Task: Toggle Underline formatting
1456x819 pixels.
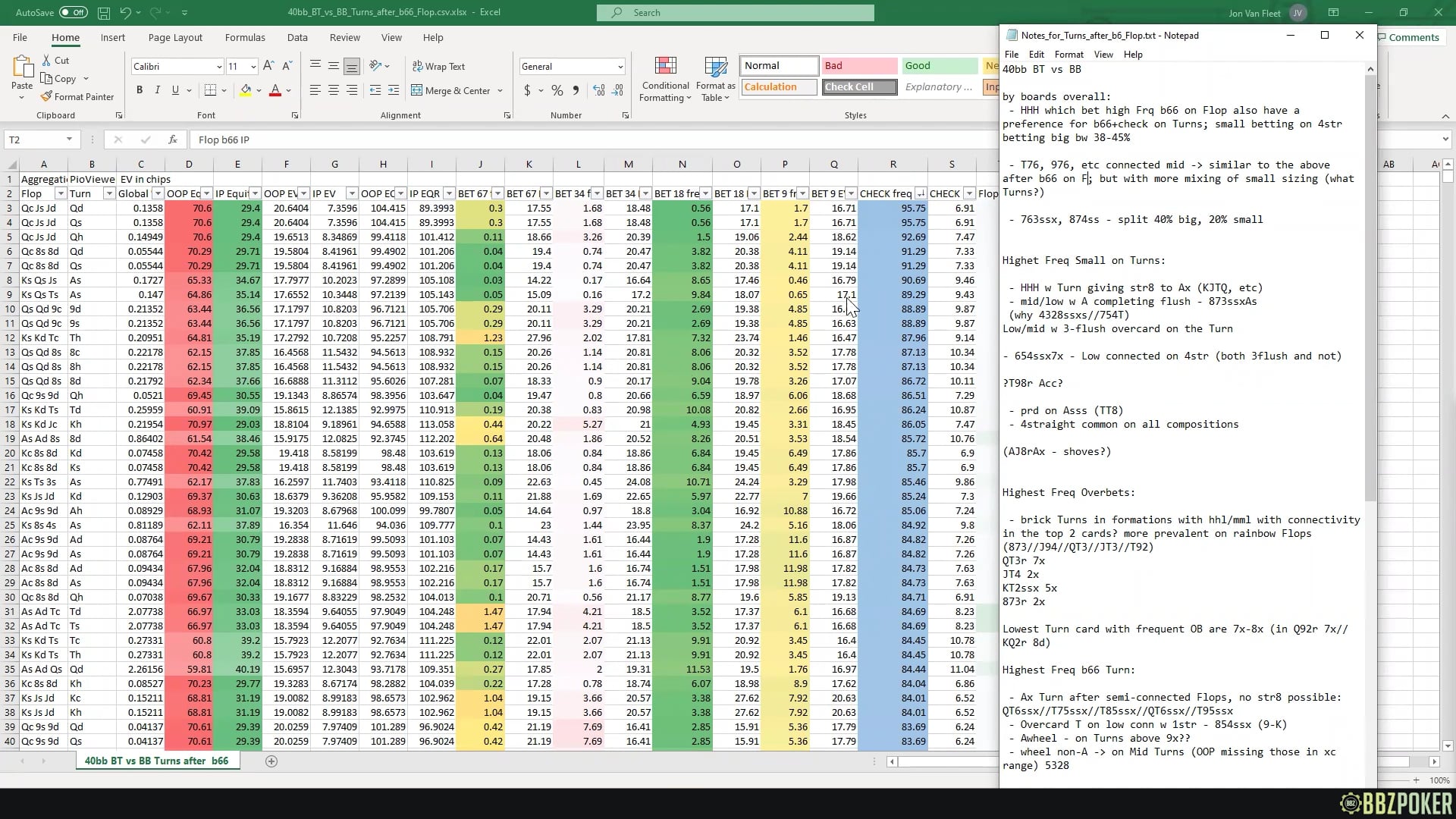Action: point(175,90)
